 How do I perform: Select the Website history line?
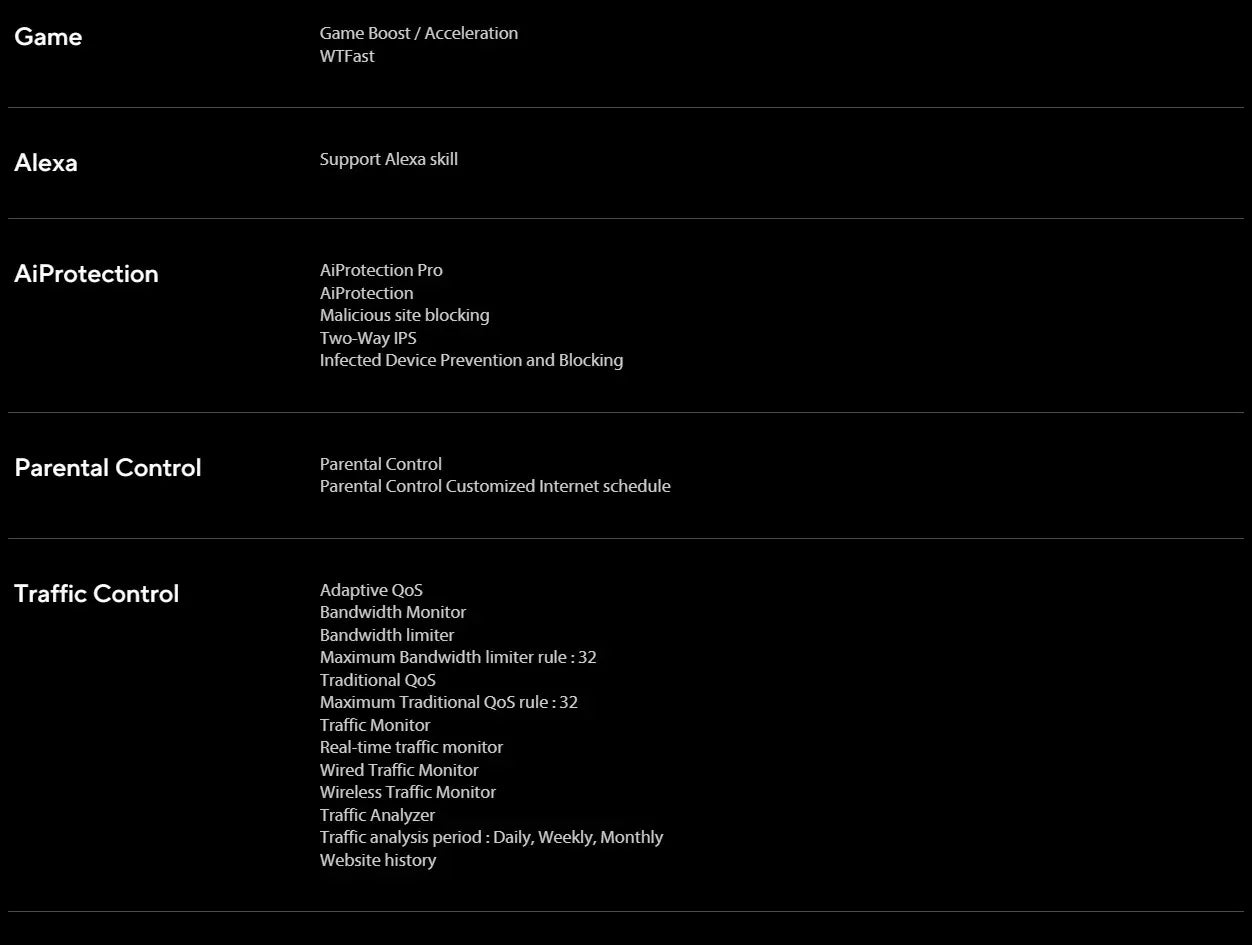[378, 860]
